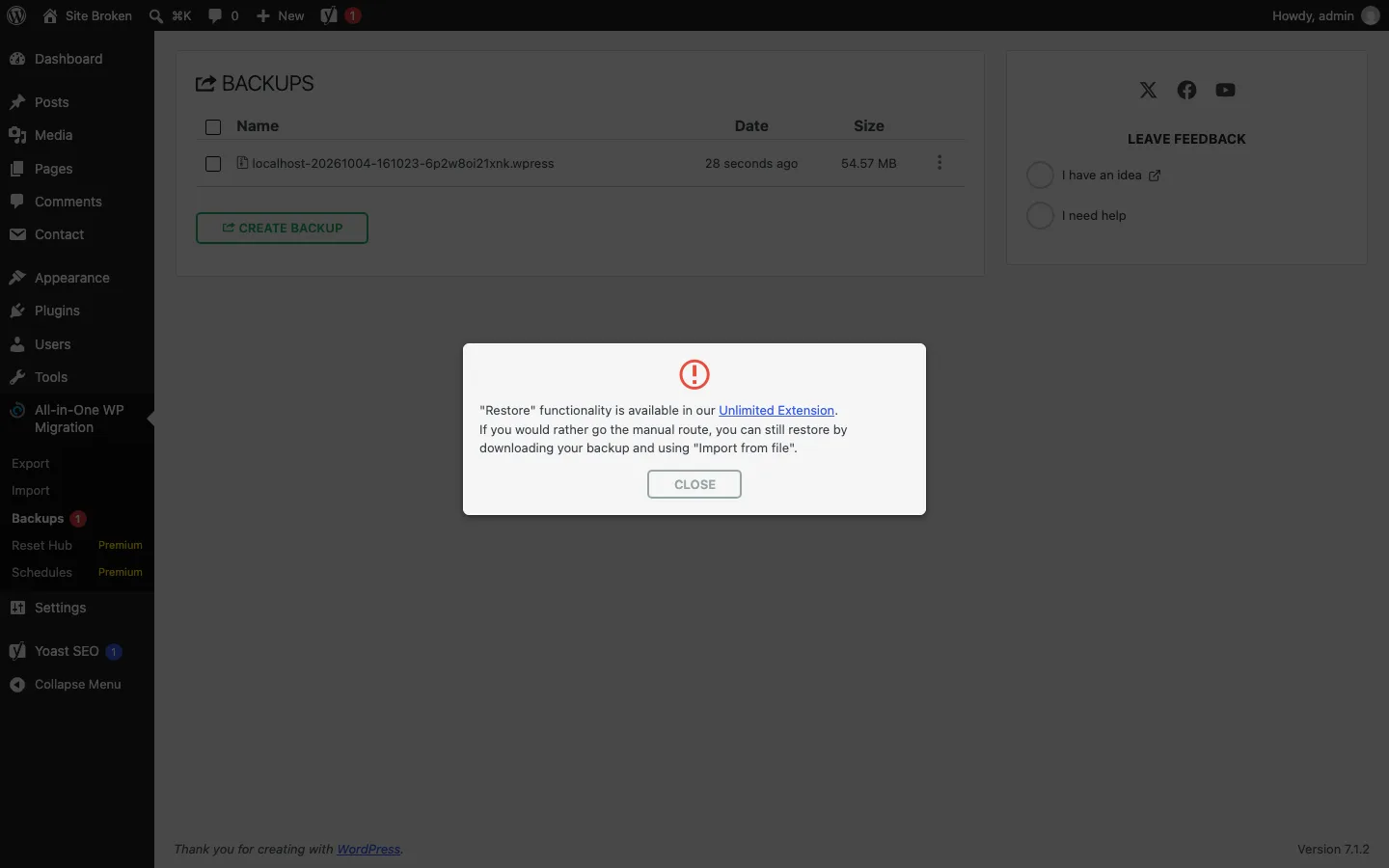Open the YouTube social icon
This screenshot has width=1389, height=868.
[x=1225, y=90]
